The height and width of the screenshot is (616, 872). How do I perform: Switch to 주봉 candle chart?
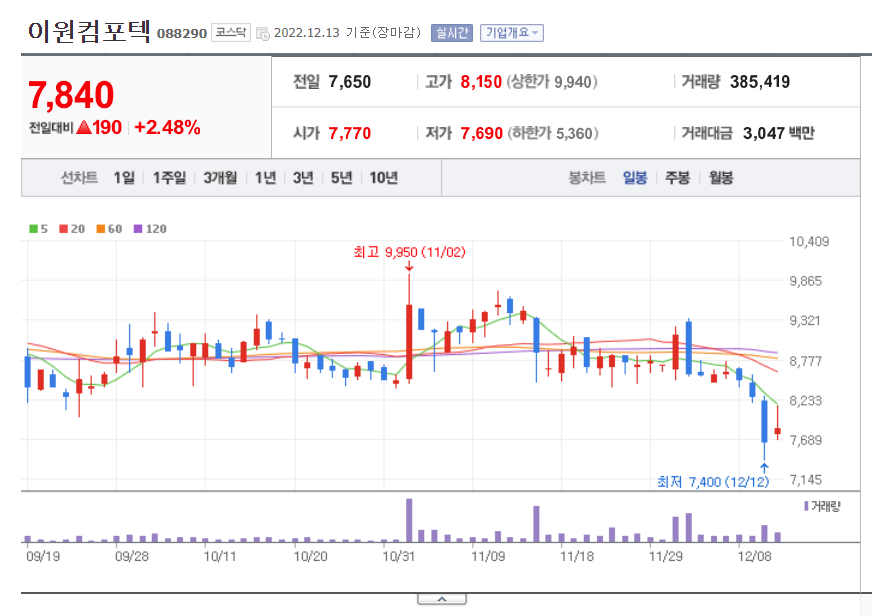[677, 178]
